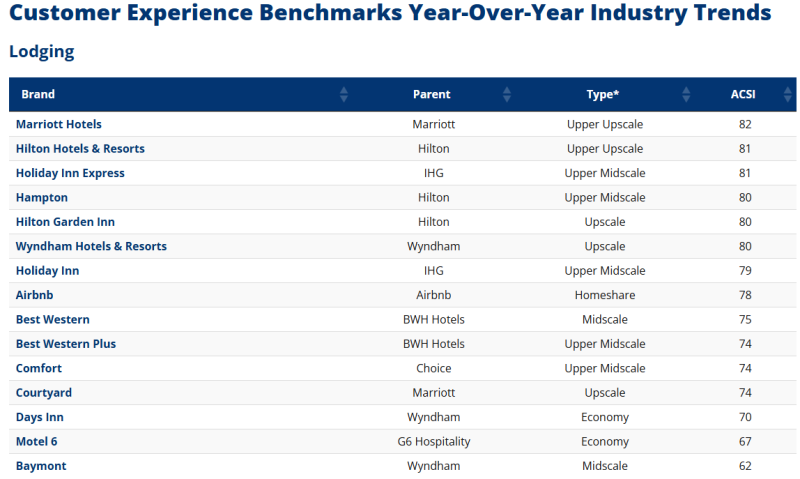Open the Baymont brand link
Screen dimensions: 800x479
pyautogui.click(x=41, y=466)
